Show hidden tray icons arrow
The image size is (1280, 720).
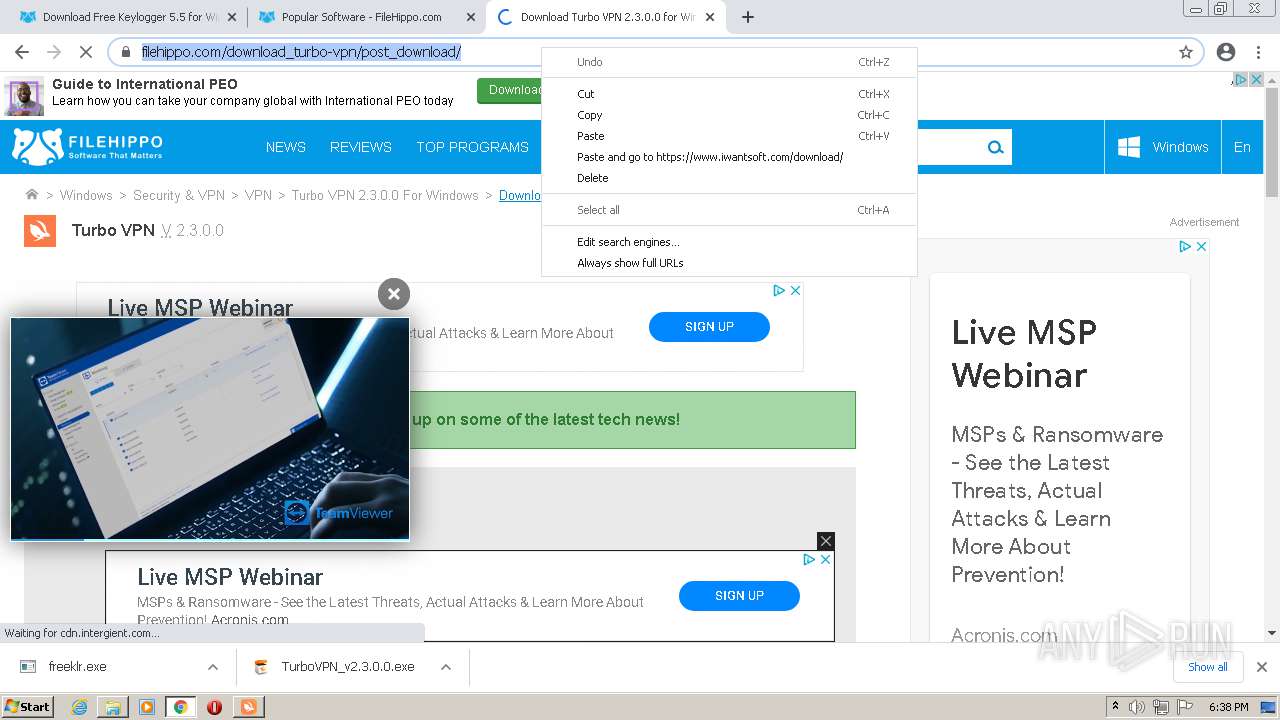[x=1115, y=707]
